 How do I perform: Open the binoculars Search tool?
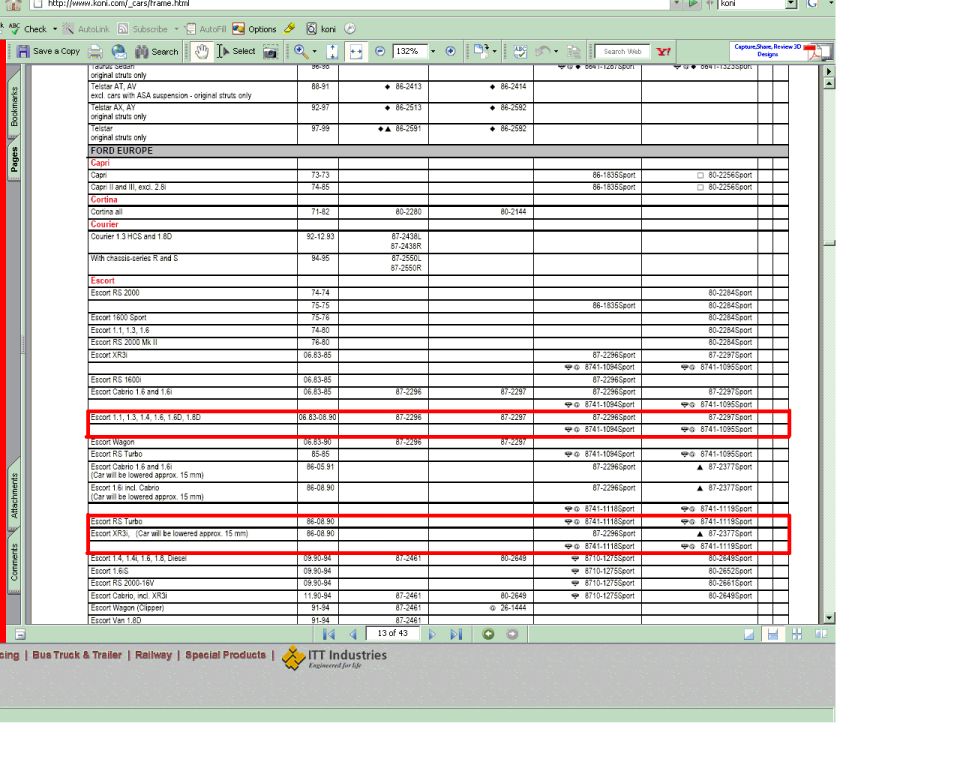coord(157,51)
